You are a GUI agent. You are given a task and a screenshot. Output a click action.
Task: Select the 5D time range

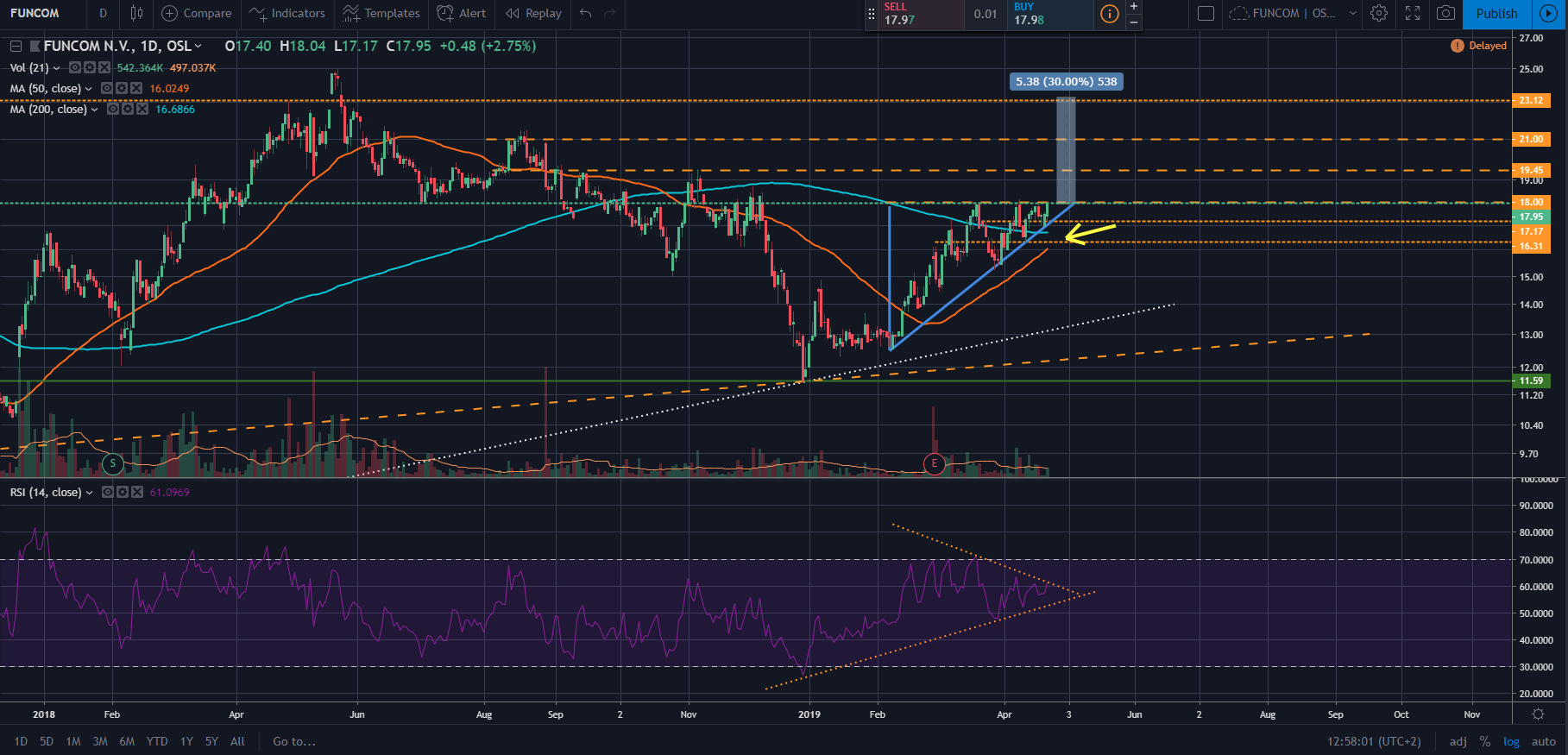click(47, 741)
